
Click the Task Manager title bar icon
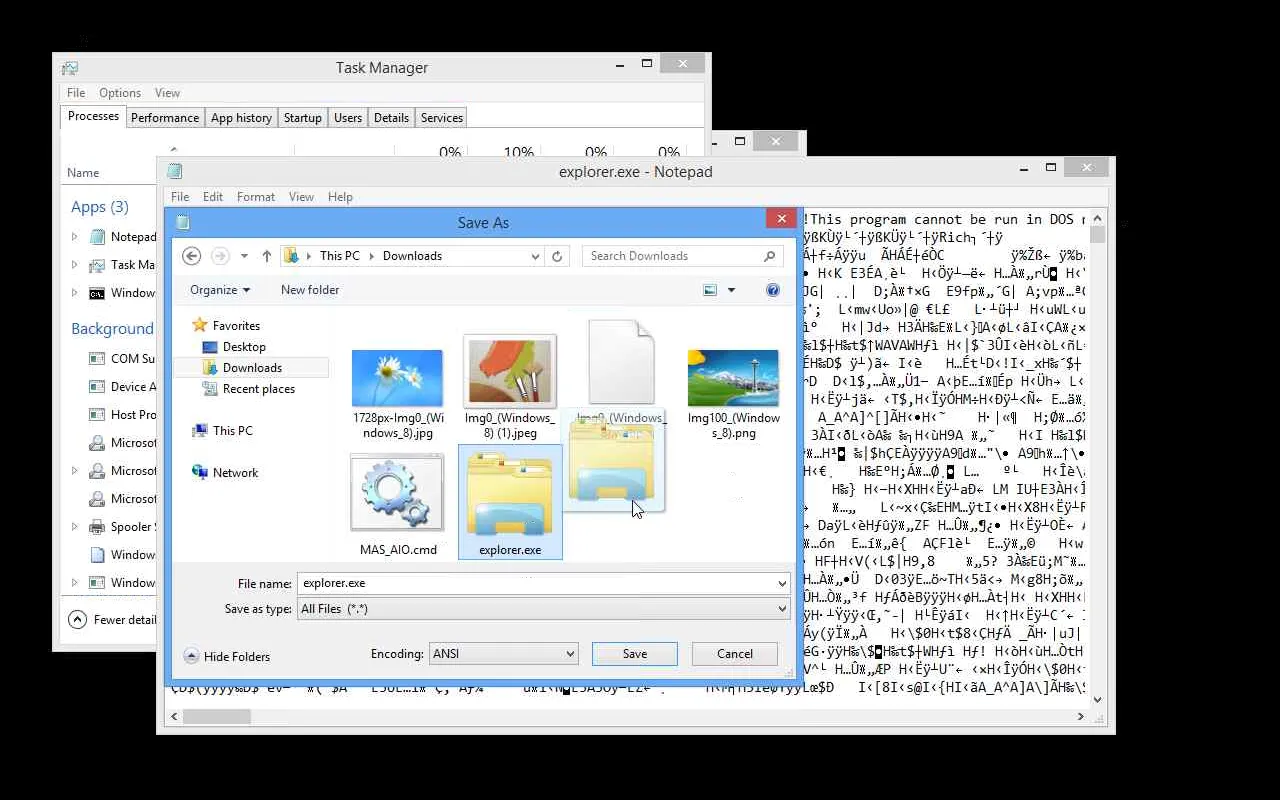click(x=70, y=68)
